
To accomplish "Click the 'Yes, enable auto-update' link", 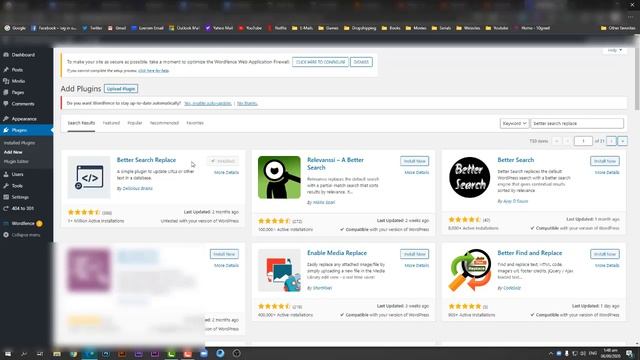I will click(207, 103).
